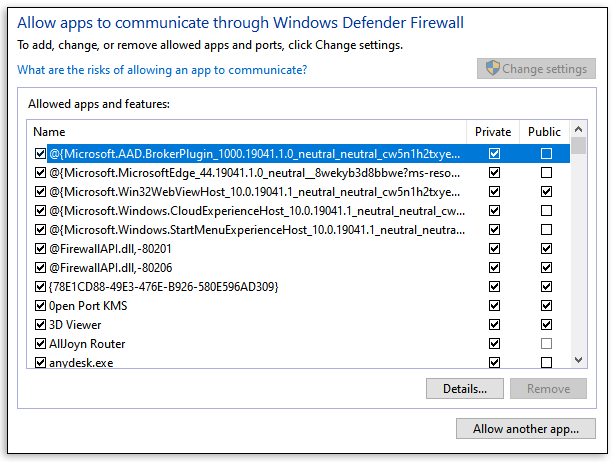Open Details for the selected app
Screen dimensions: 616x462
pos(464,389)
